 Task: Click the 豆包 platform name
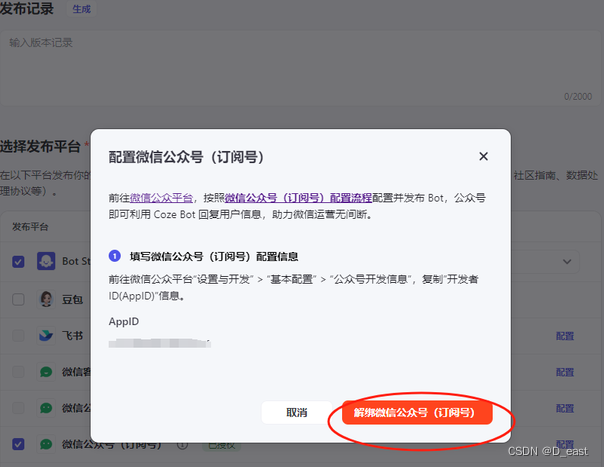(x=72, y=299)
